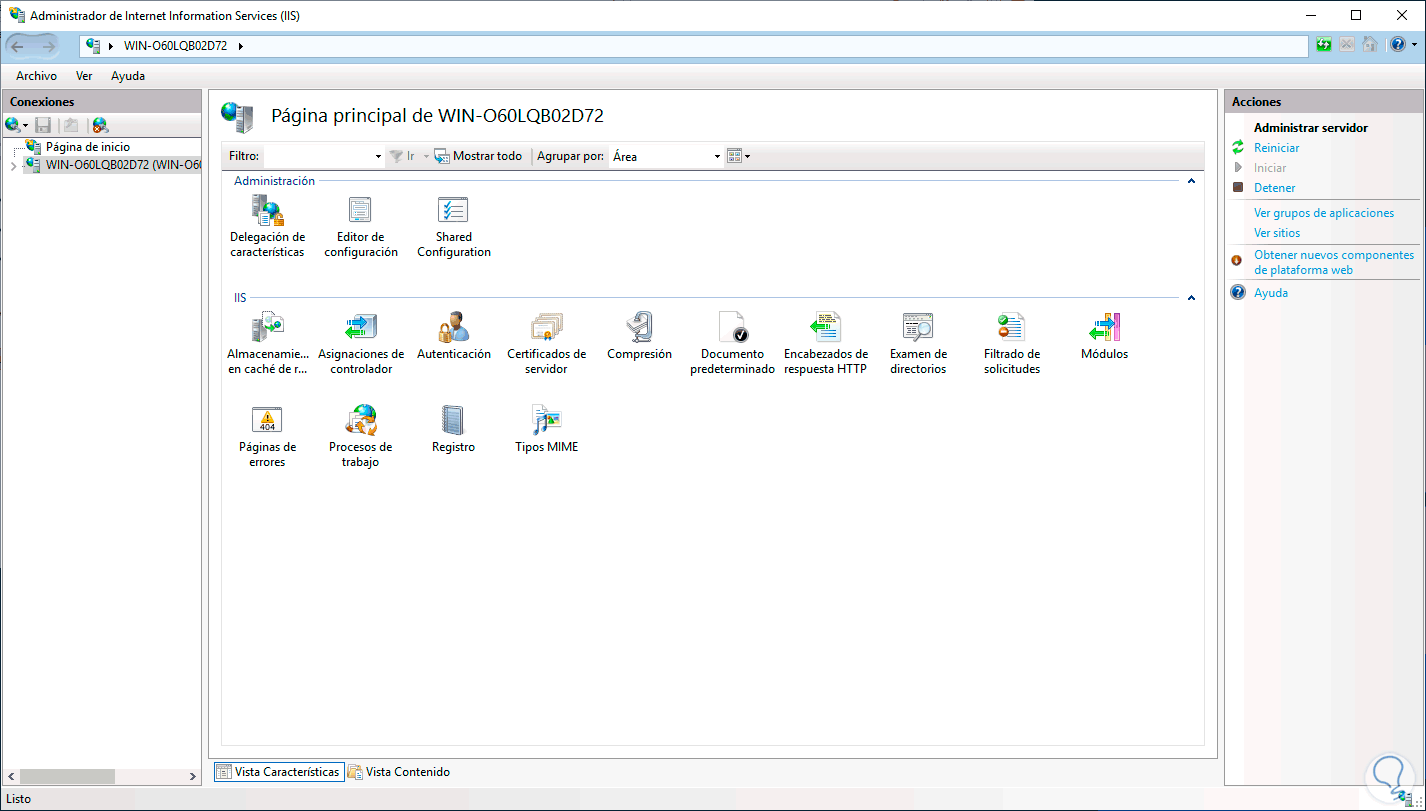Click the create connection globe icon in Conexiones

17,125
